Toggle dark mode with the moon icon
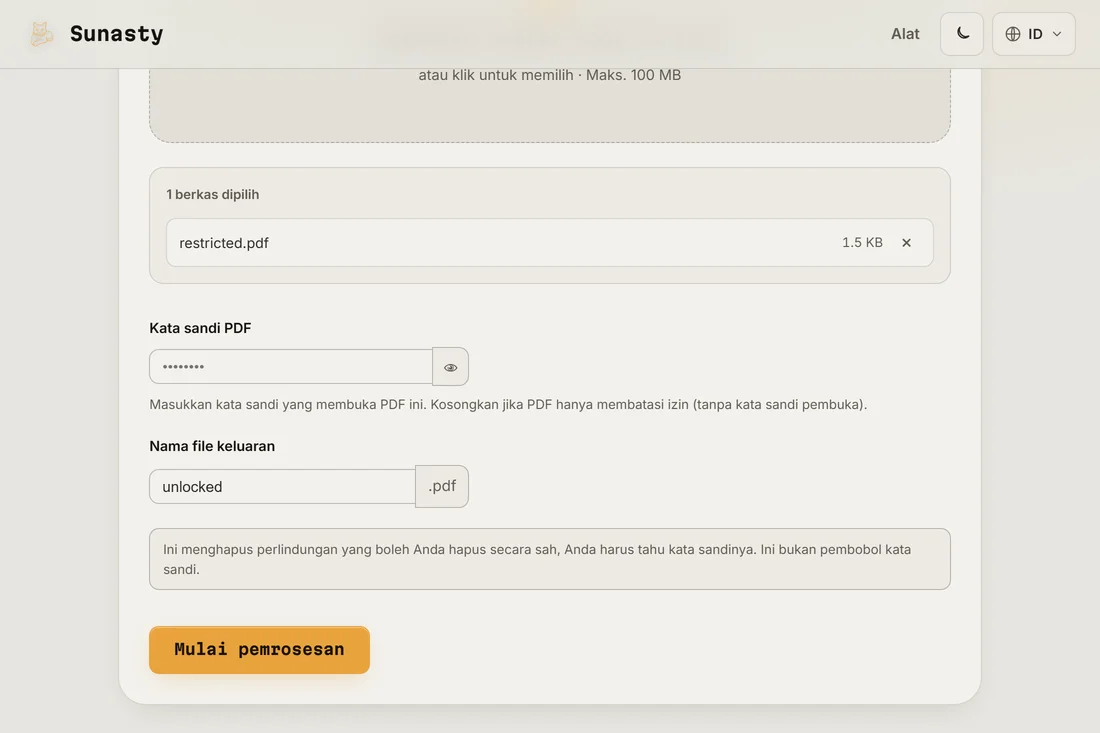 (x=962, y=34)
